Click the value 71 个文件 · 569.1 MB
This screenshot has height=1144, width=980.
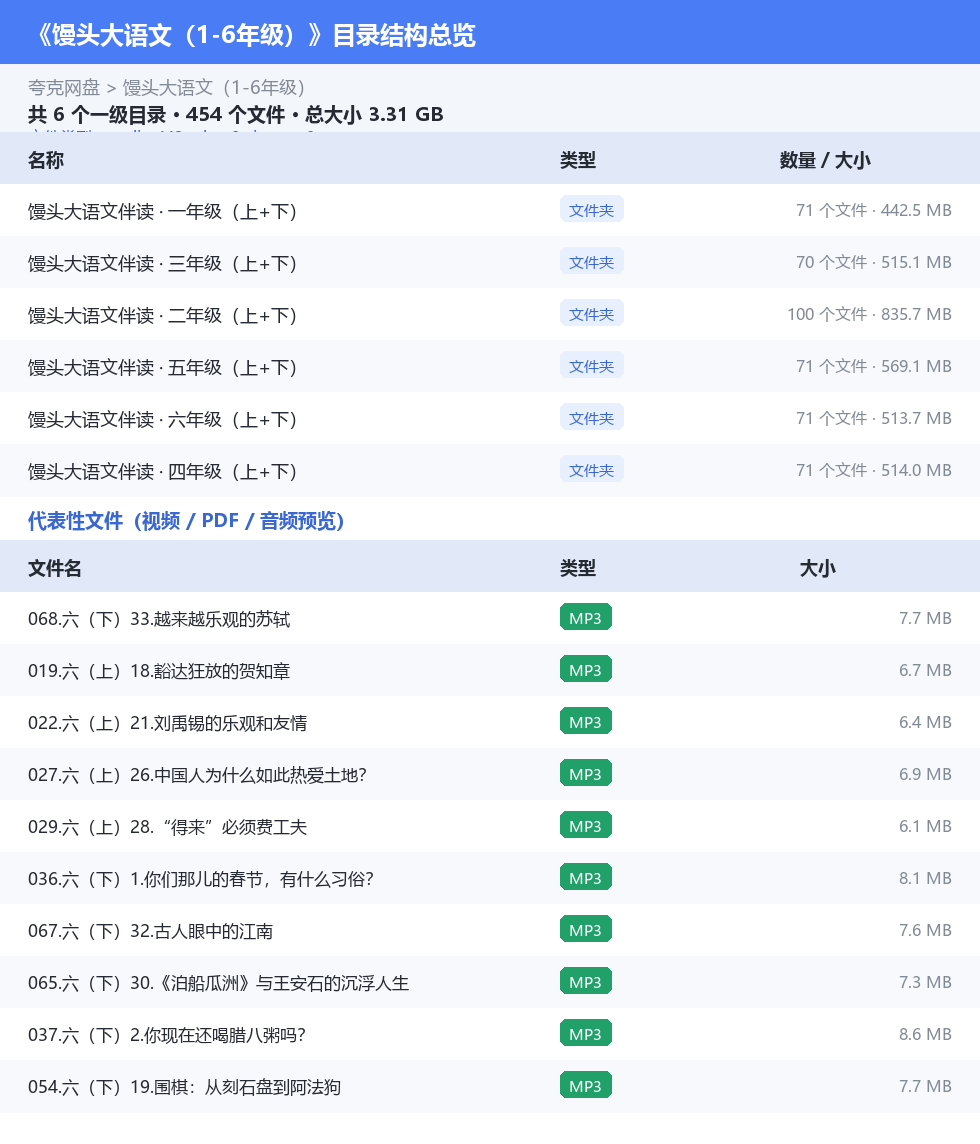873,366
